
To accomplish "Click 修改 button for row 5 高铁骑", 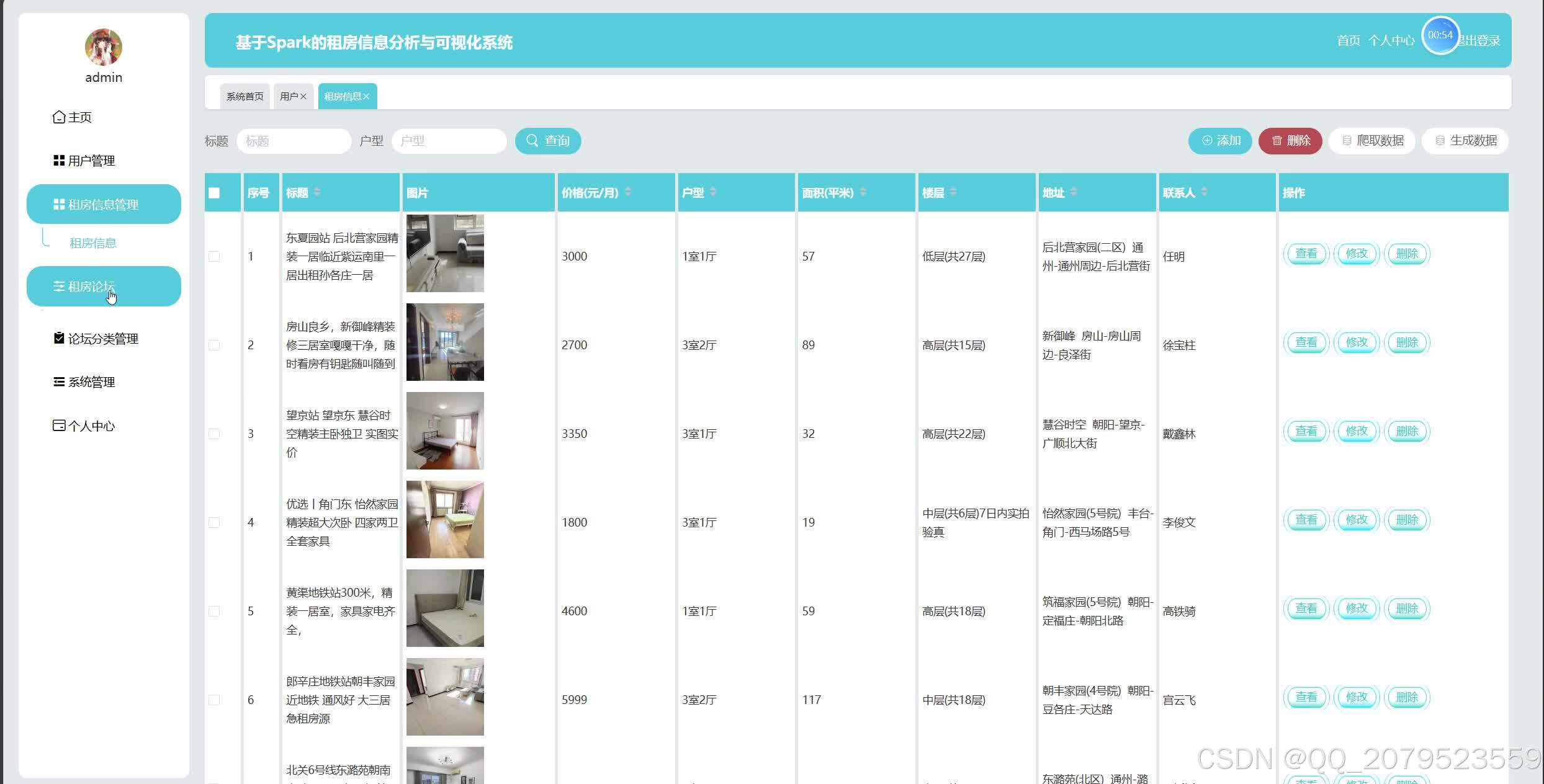I will tap(1357, 608).
